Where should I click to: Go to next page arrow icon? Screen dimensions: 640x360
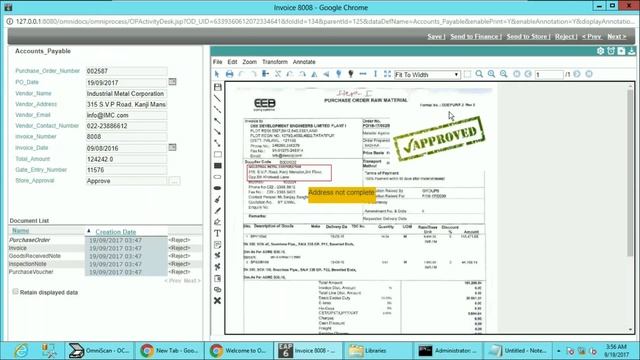577,74
